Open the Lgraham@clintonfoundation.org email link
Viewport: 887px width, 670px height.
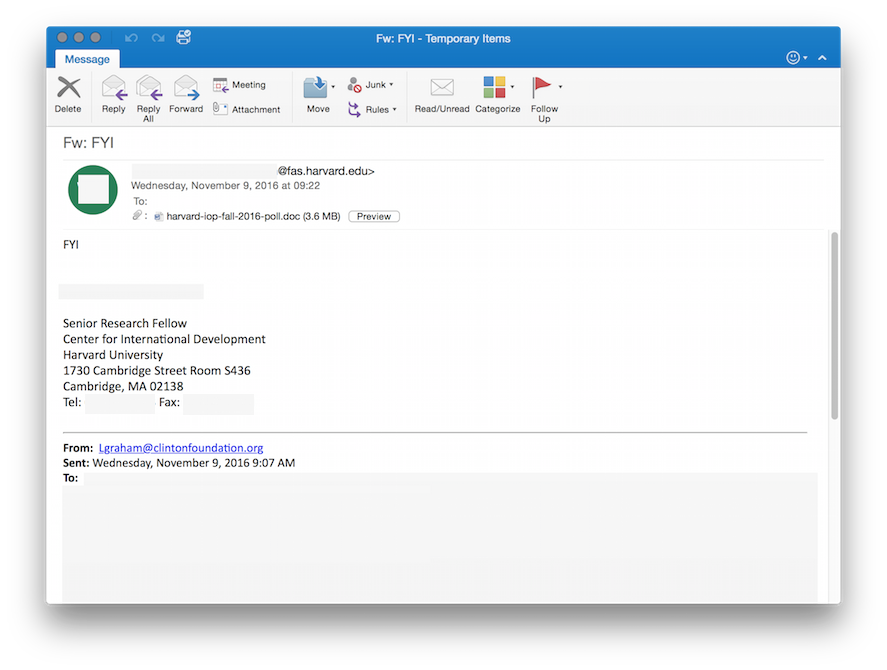(180, 448)
